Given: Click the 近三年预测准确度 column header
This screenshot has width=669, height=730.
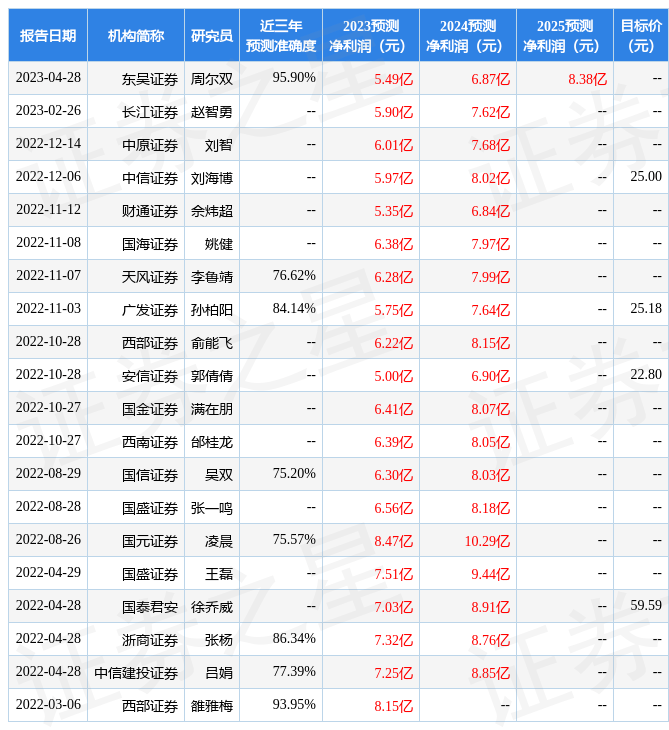Looking at the screenshot, I should [x=280, y=36].
